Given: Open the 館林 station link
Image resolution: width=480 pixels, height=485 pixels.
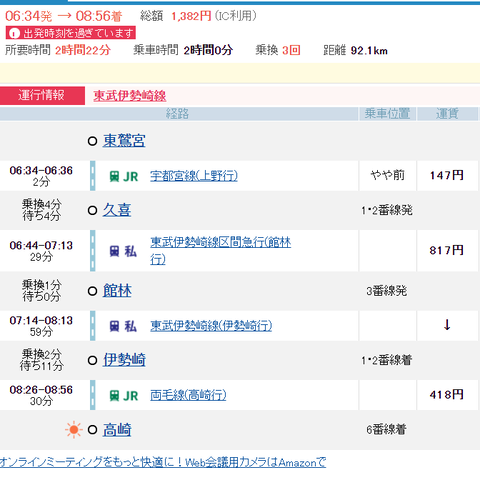Looking at the screenshot, I should [117, 291].
